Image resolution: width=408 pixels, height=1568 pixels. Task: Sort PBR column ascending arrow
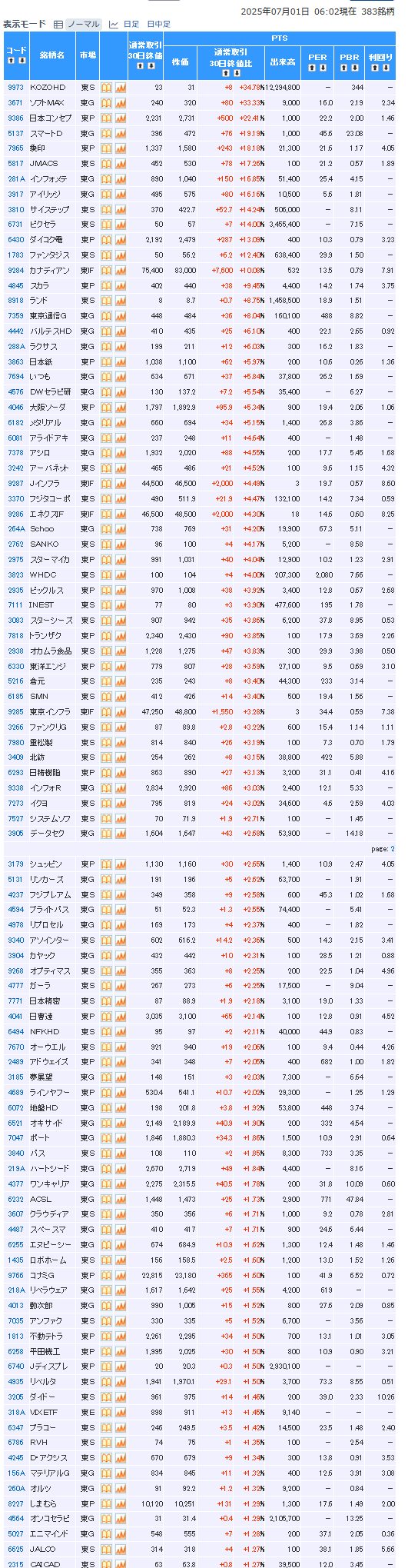click(344, 68)
